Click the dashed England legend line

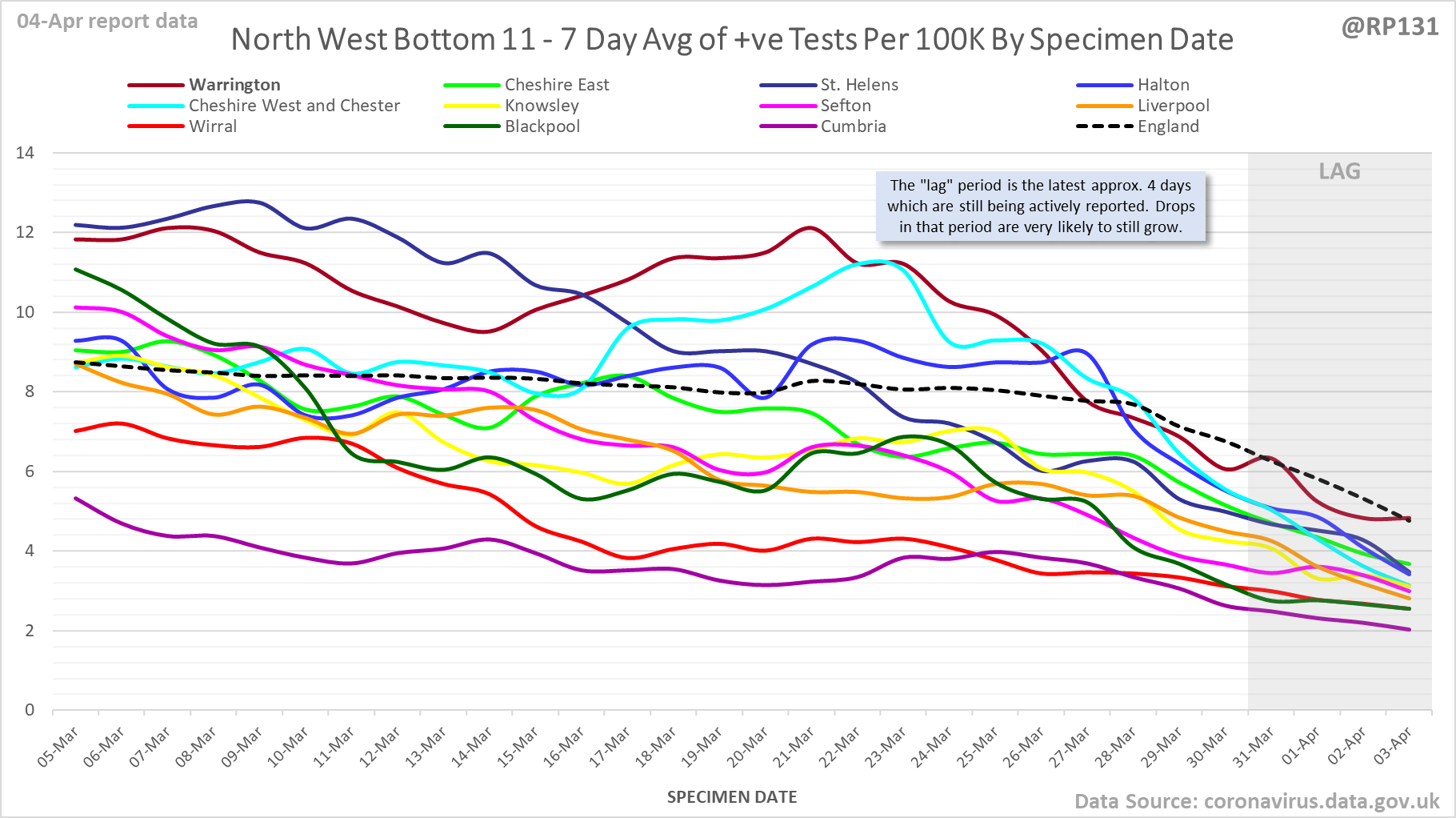coord(1105,126)
